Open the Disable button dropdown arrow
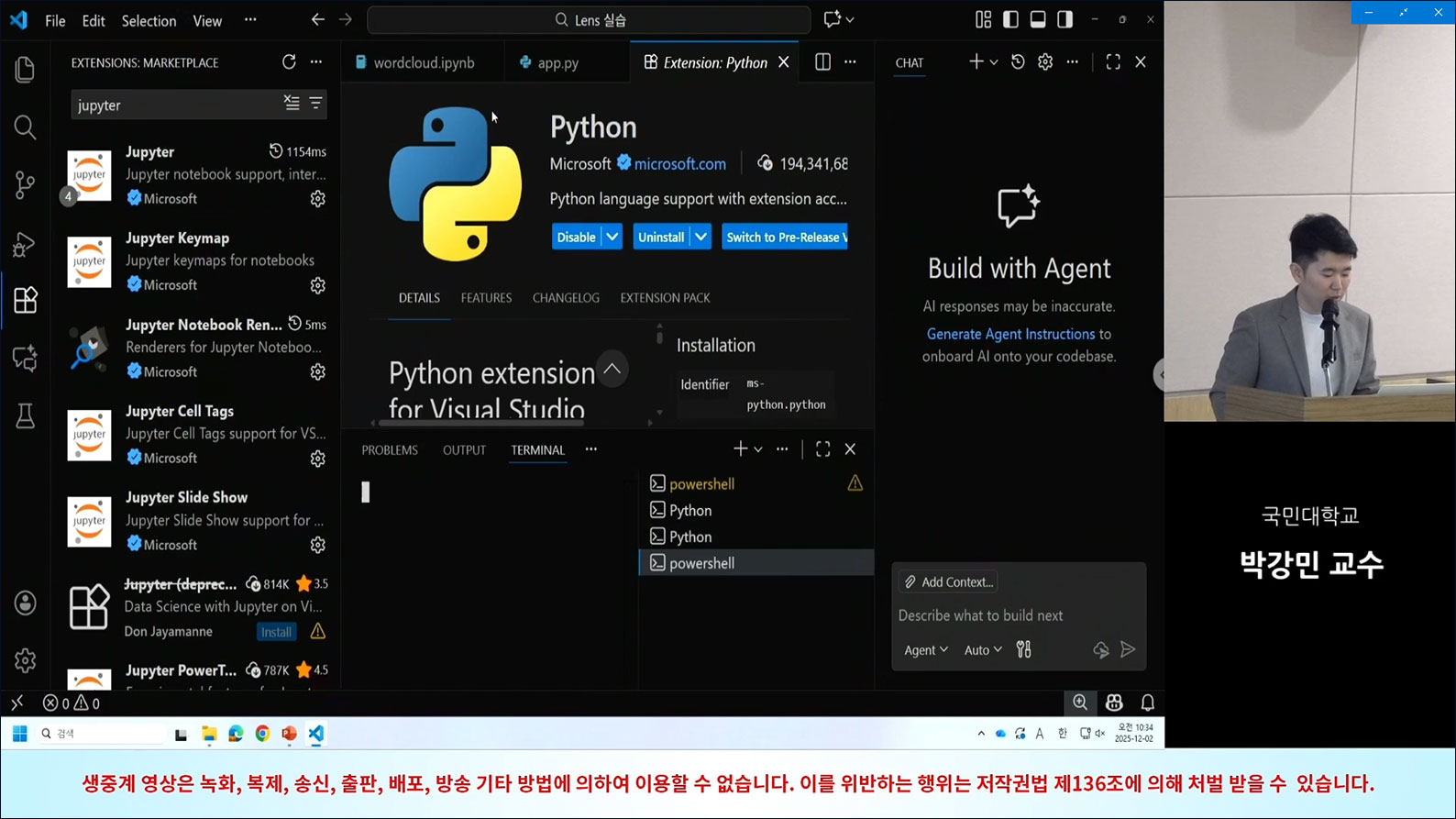 [x=612, y=237]
